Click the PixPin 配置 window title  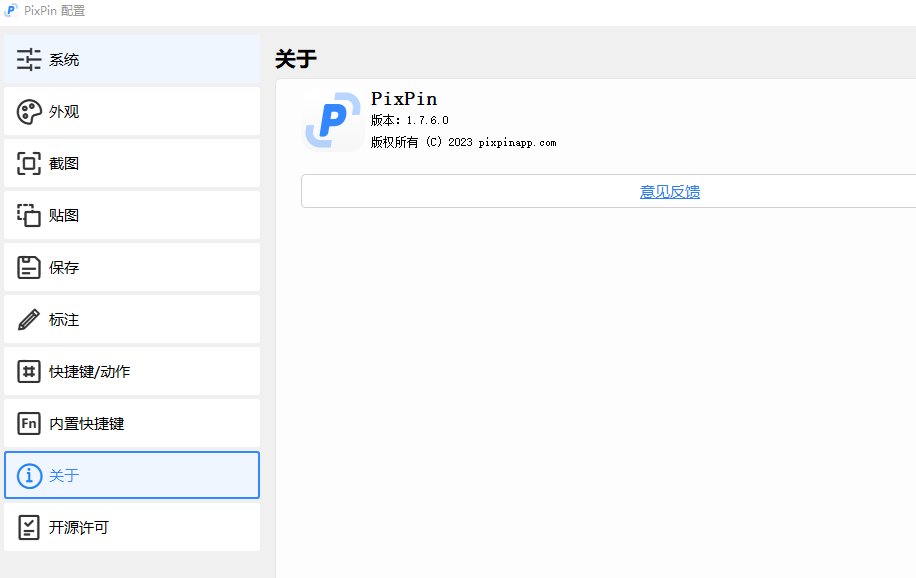pos(54,11)
